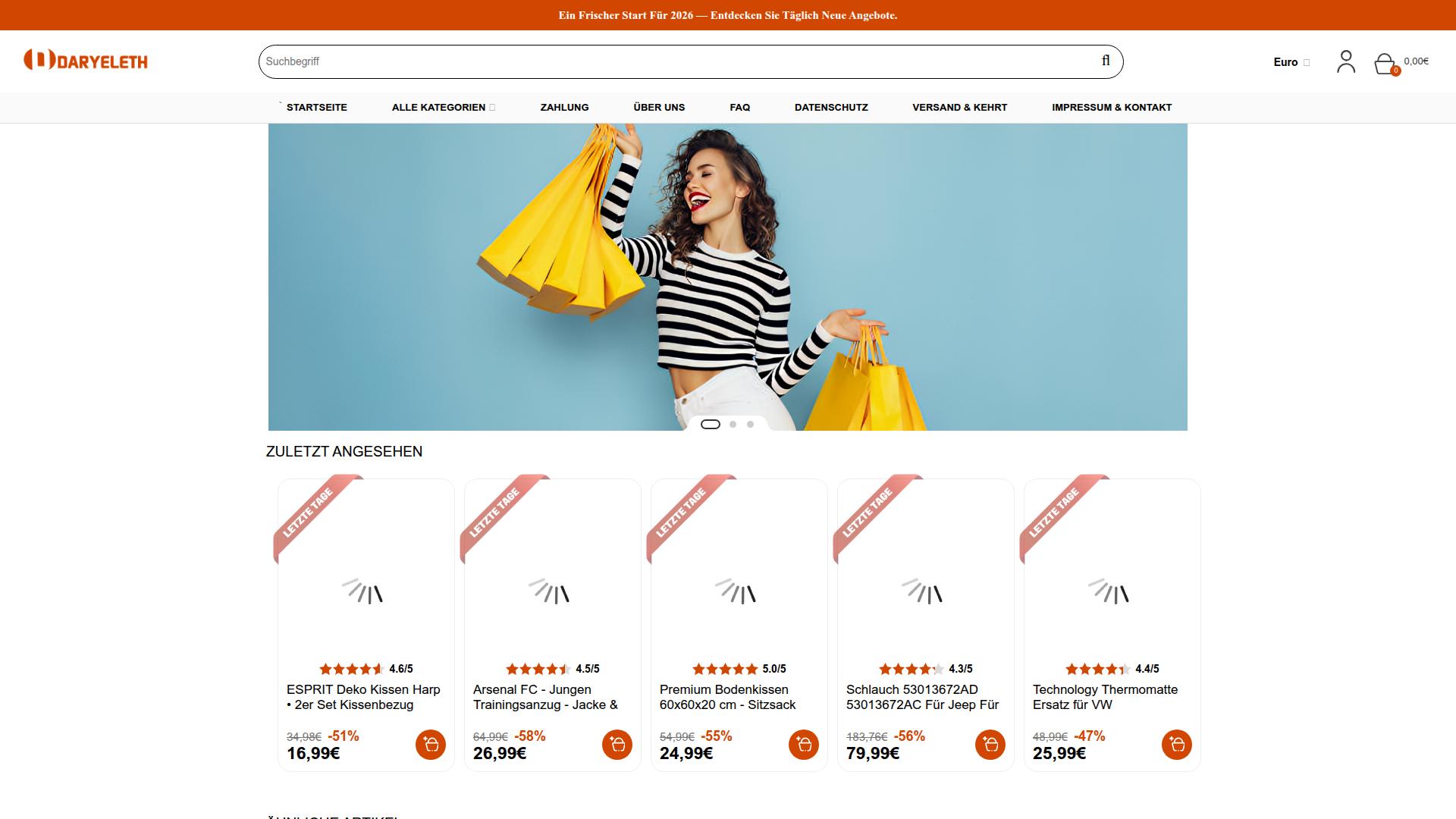
Task: Add Premium Bodenkissen to cart
Action: (803, 745)
